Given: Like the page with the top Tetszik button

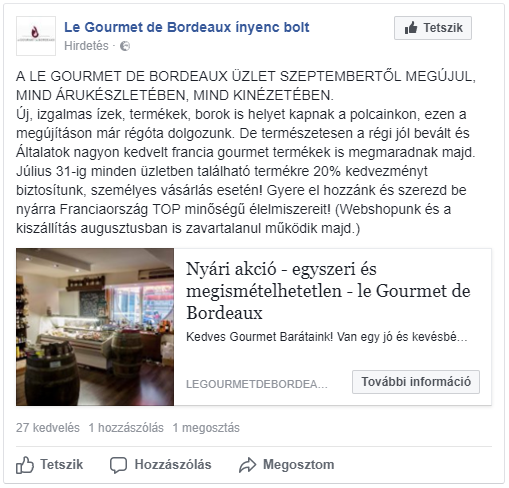Looking at the screenshot, I should click(x=433, y=28).
